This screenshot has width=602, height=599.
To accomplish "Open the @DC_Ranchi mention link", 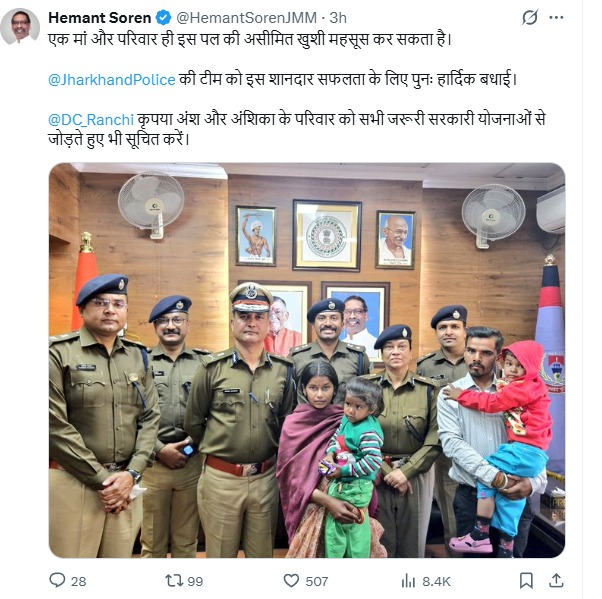I will 91,120.
